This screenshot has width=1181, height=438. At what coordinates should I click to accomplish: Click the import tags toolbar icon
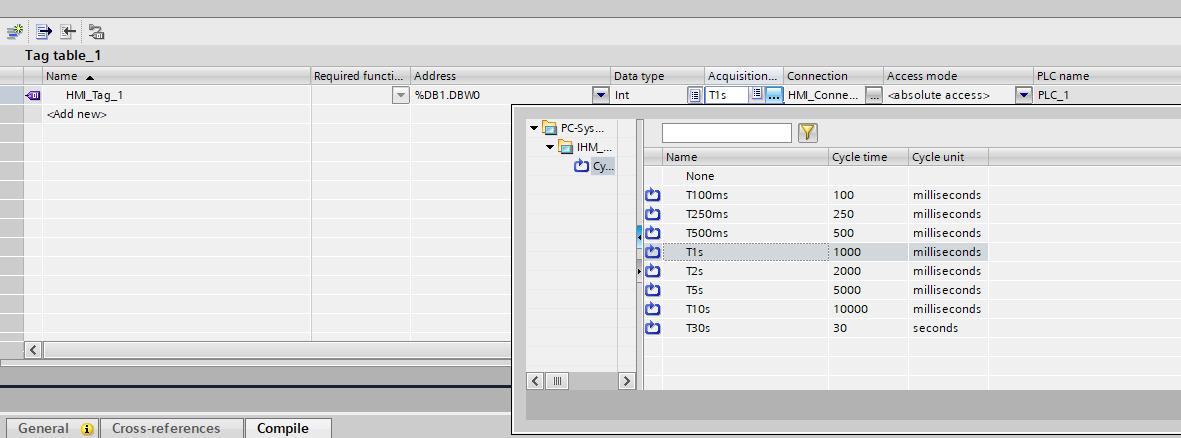(46, 31)
